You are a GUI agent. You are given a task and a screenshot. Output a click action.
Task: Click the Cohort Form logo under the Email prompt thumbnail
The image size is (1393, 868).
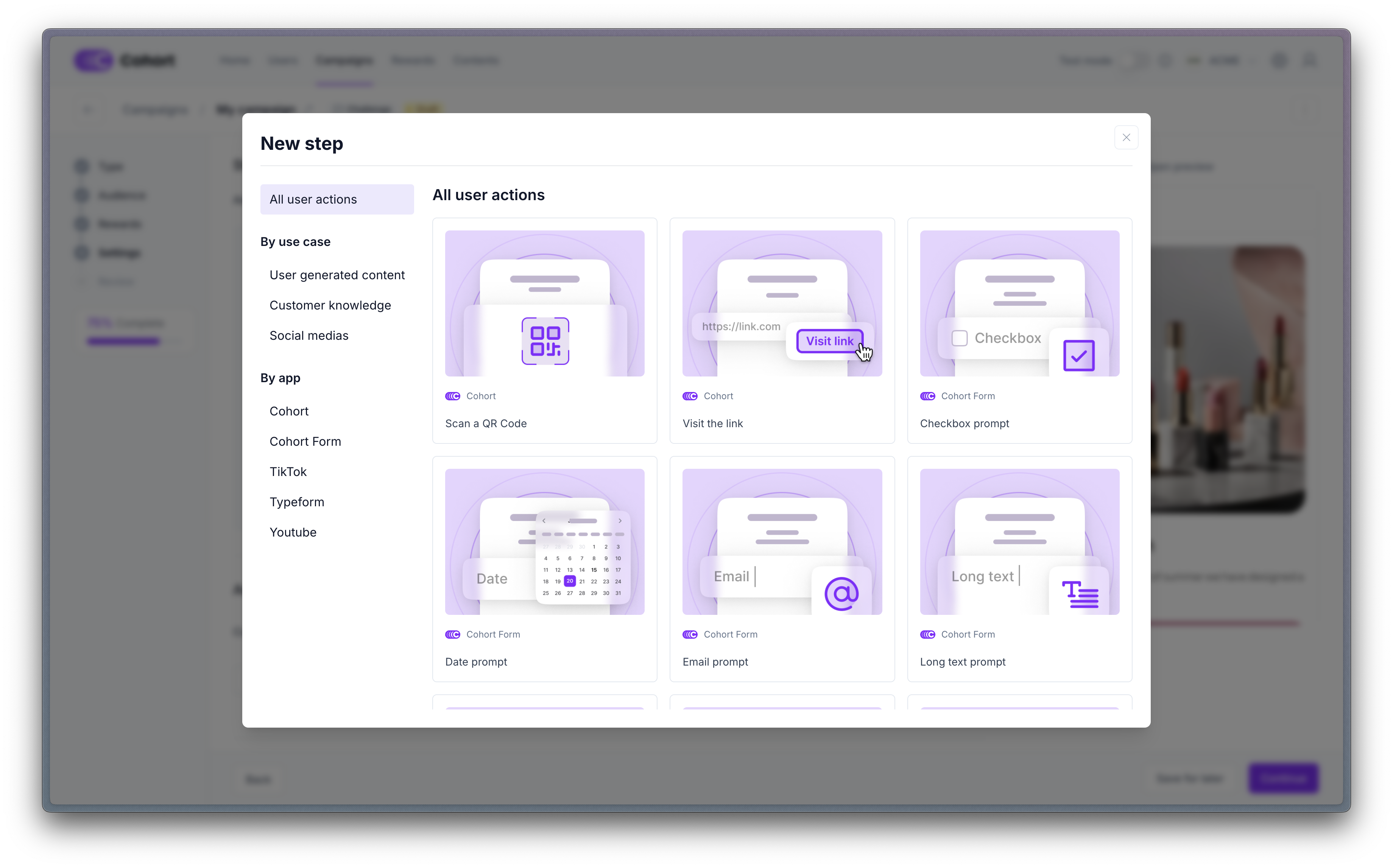tap(690, 635)
